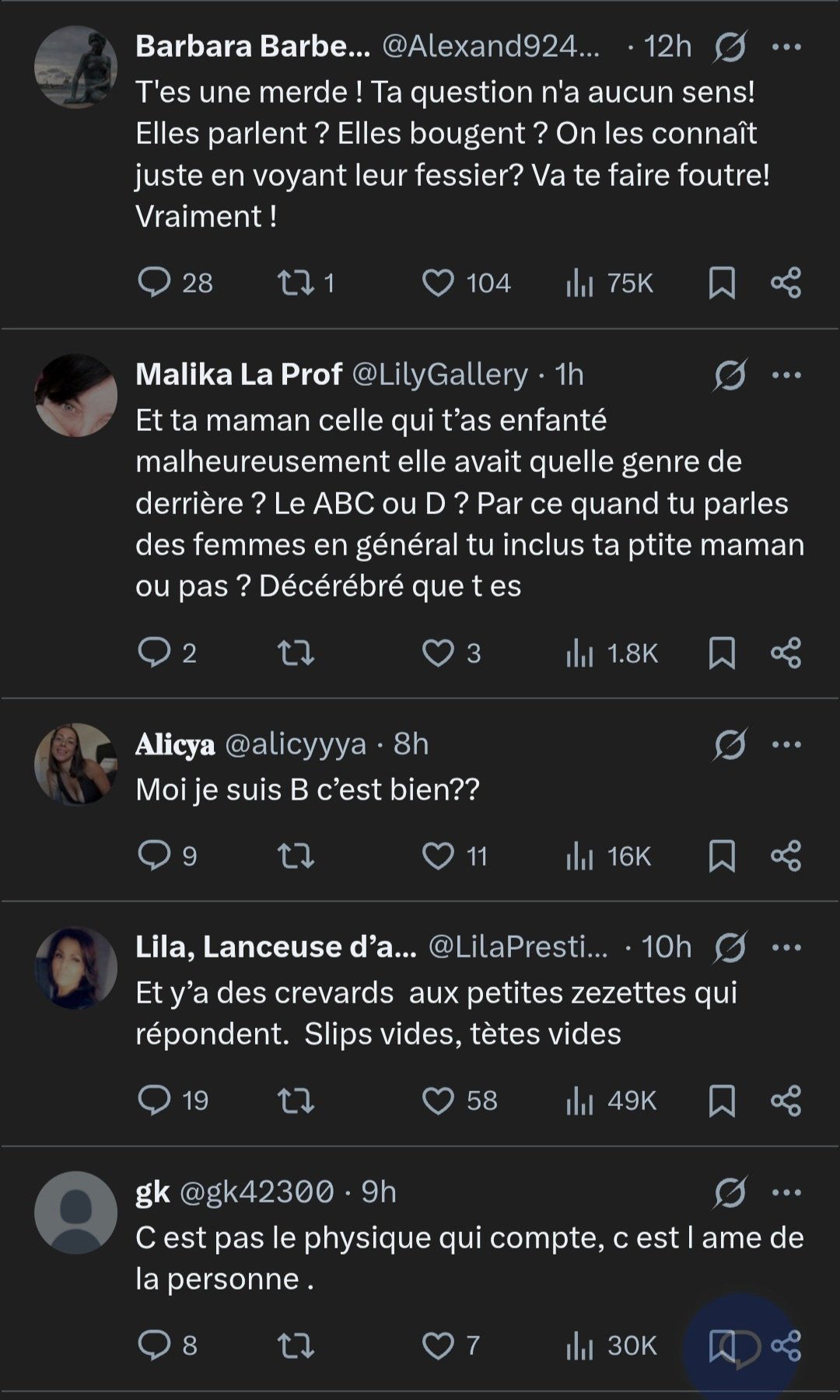Repost Lila's reply about crevards
Viewport: 840px width, 1400px height.
pos(296,1101)
